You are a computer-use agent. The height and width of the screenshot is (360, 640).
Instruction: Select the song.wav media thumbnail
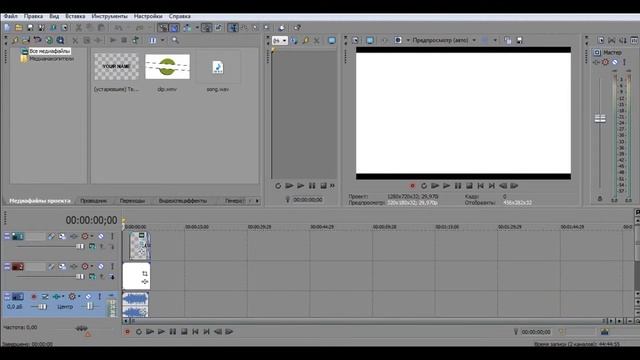tap(218, 67)
